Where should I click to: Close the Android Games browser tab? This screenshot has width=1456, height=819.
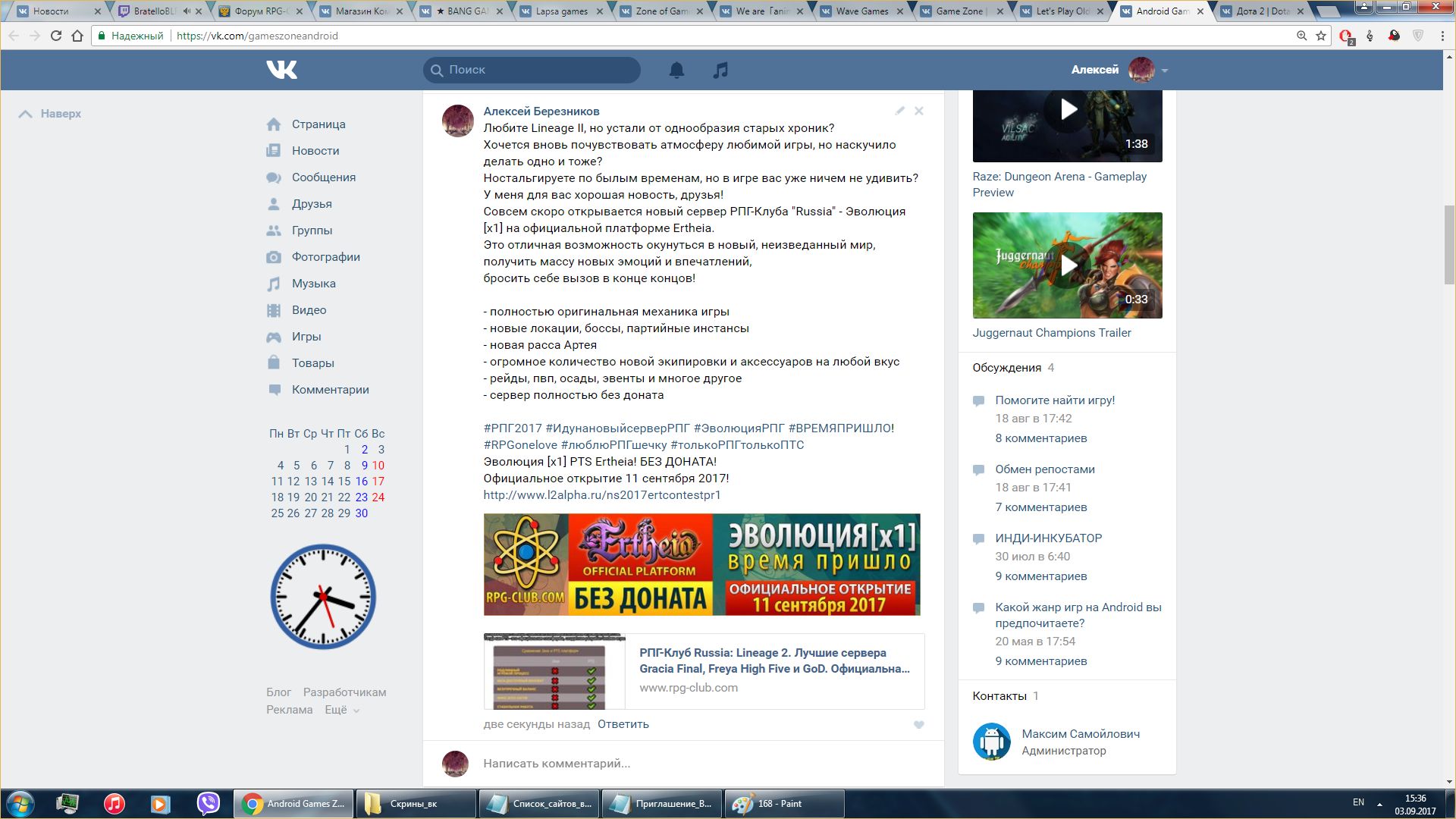[x=1200, y=11]
